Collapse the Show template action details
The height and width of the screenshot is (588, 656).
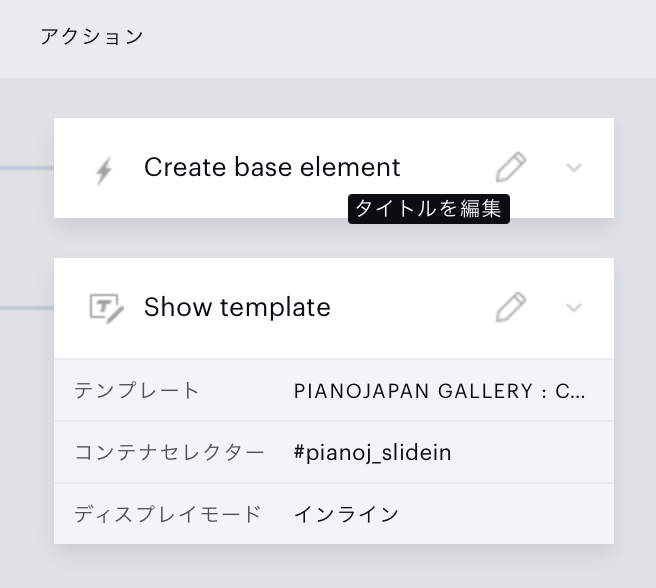[574, 308]
